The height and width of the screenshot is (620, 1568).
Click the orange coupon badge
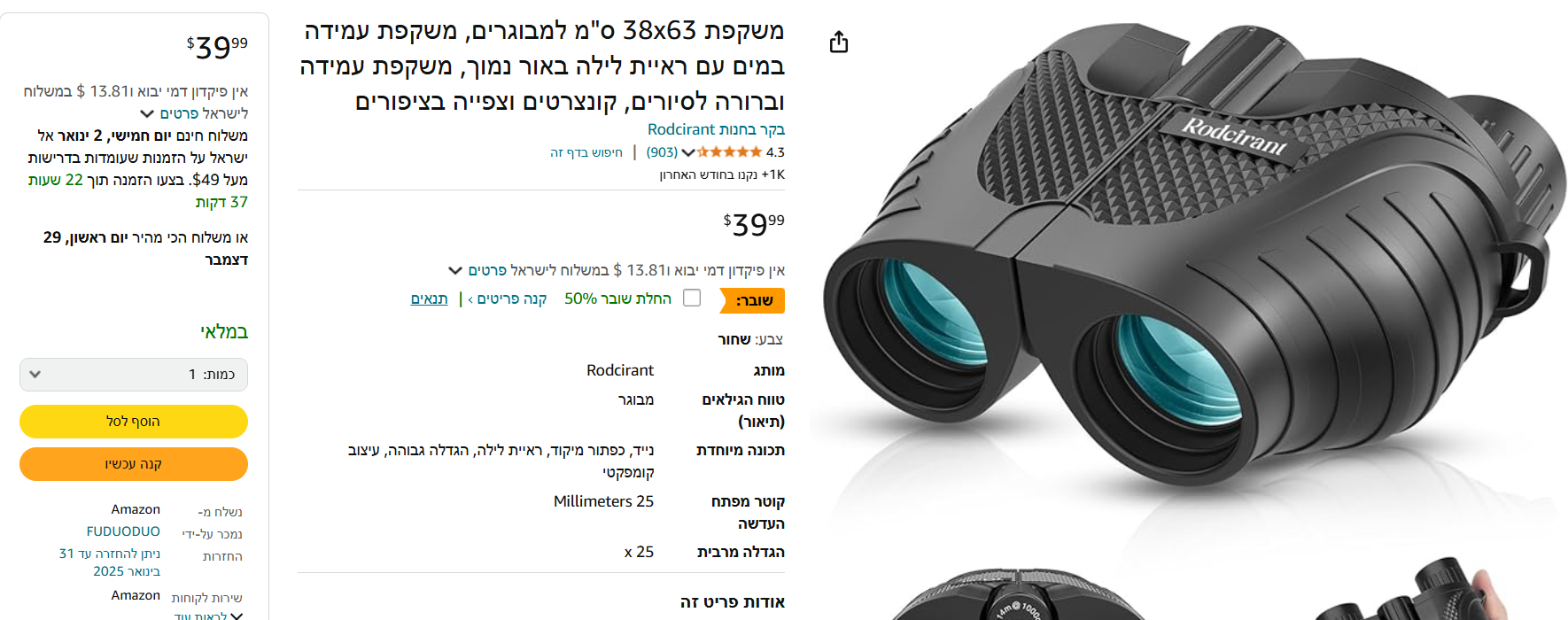click(752, 300)
